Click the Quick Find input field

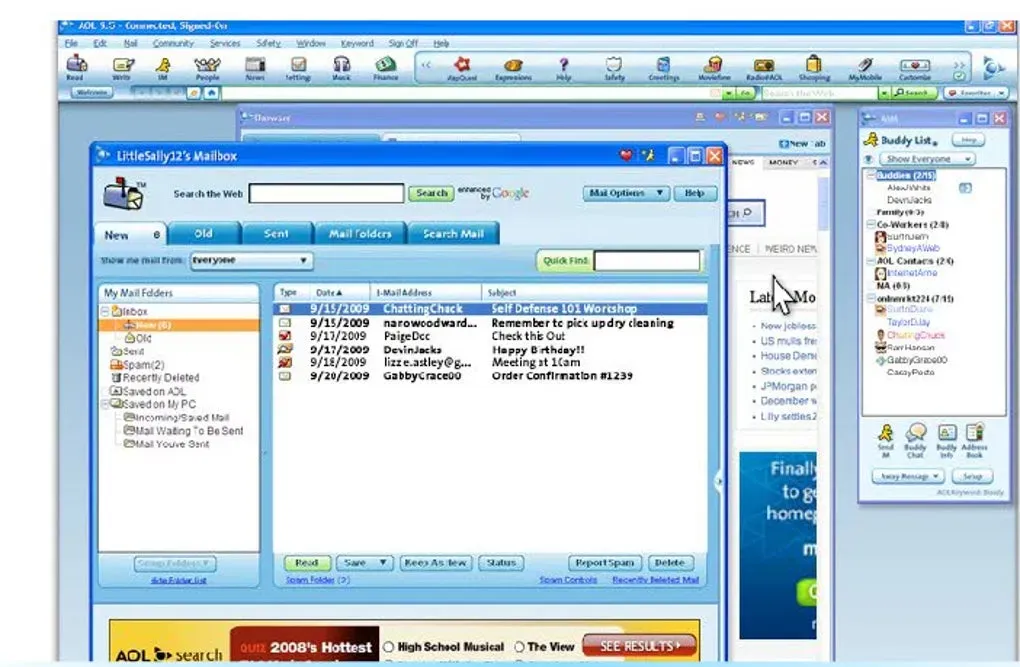[646, 261]
